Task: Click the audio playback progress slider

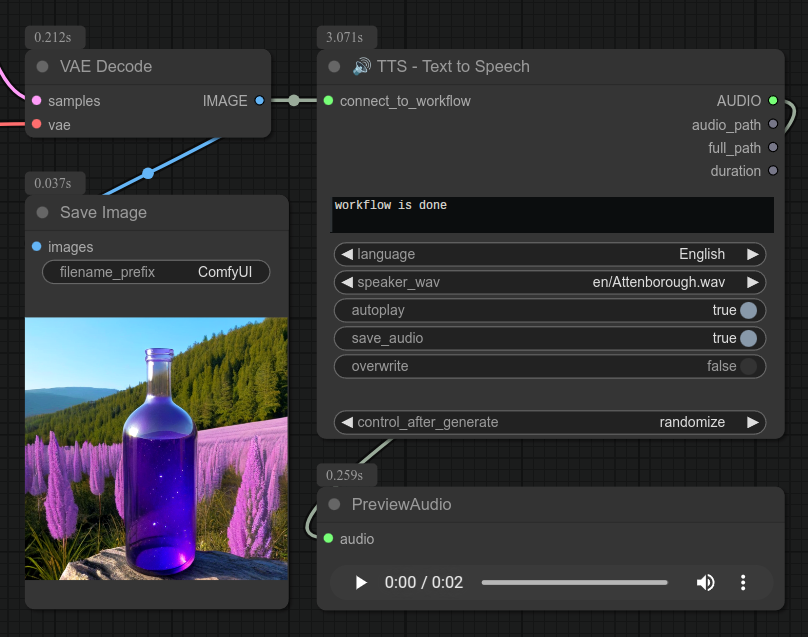Action: [x=574, y=582]
